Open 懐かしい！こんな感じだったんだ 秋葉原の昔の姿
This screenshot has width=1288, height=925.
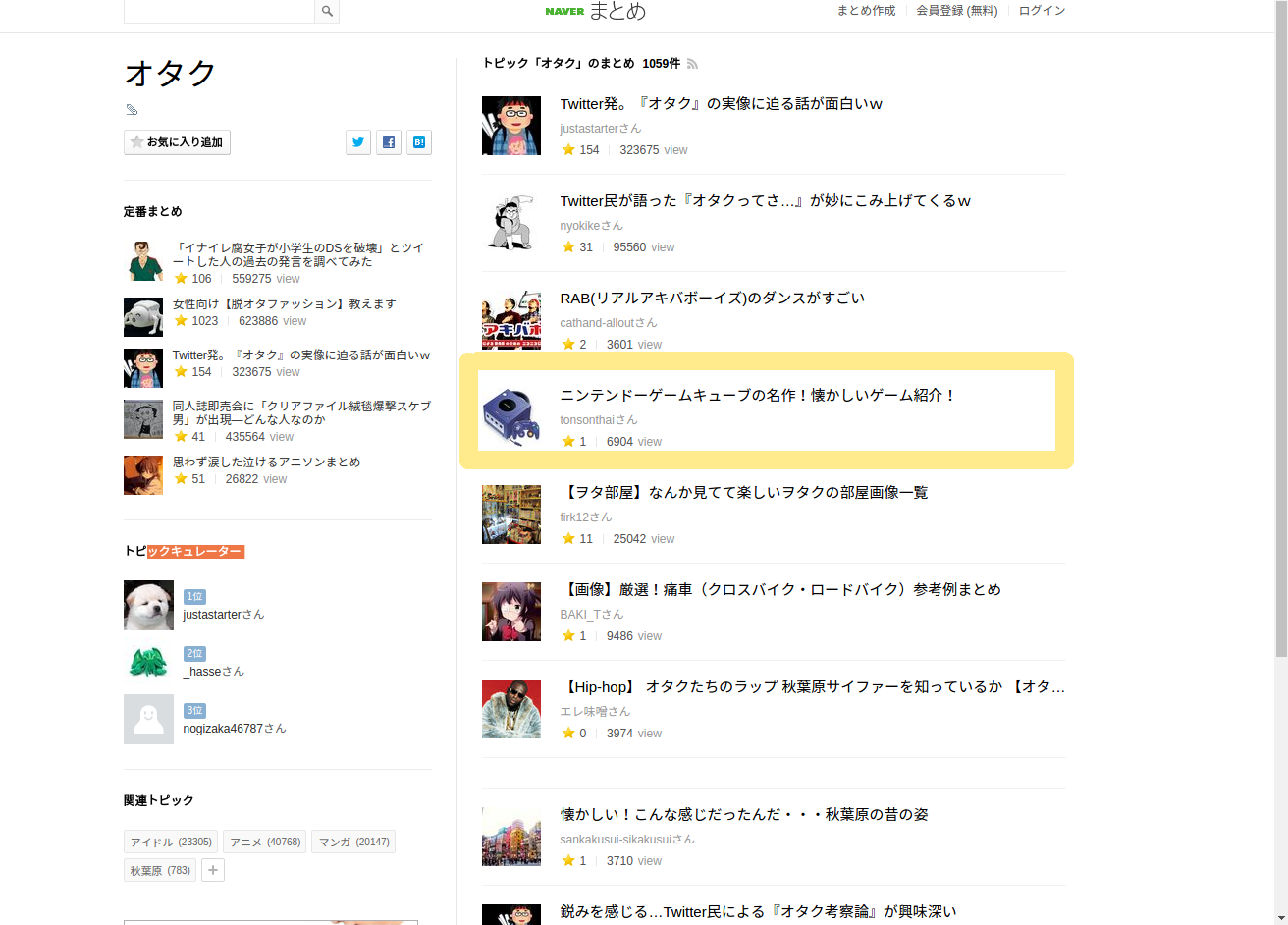pos(743,815)
